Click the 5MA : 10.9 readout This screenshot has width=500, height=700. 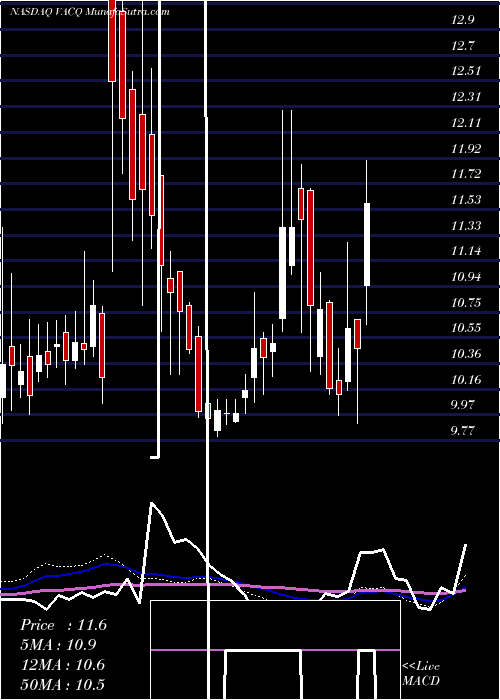58,645
